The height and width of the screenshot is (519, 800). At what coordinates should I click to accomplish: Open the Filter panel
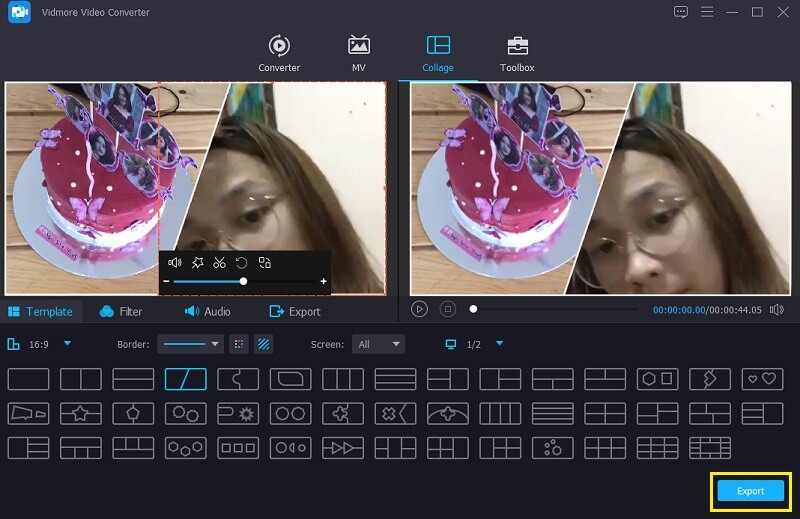pos(121,311)
